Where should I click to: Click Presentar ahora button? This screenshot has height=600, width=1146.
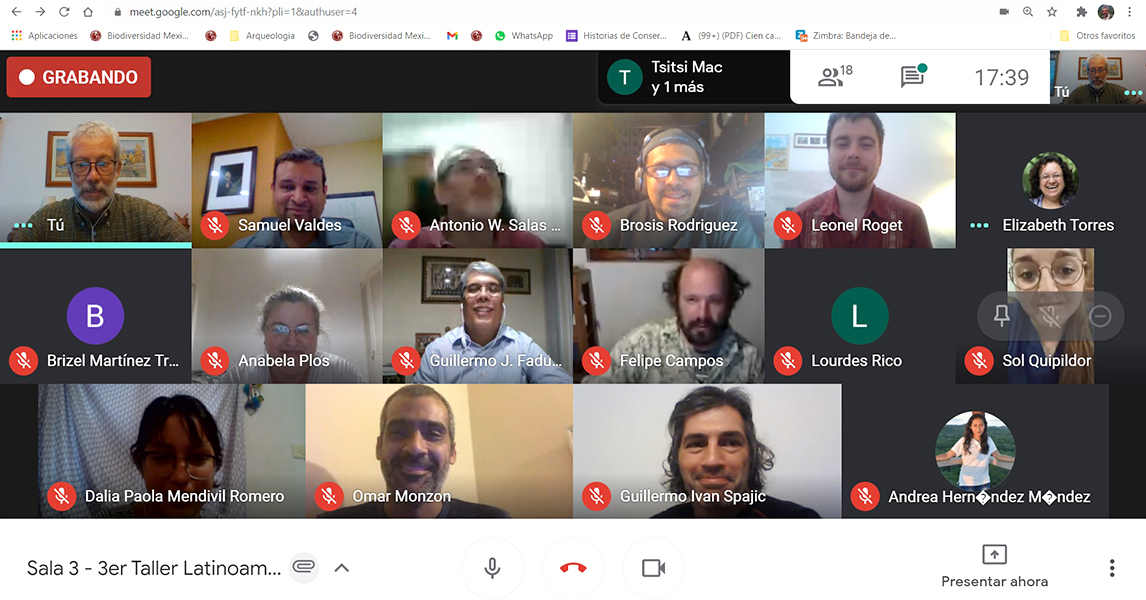pyautogui.click(x=994, y=566)
